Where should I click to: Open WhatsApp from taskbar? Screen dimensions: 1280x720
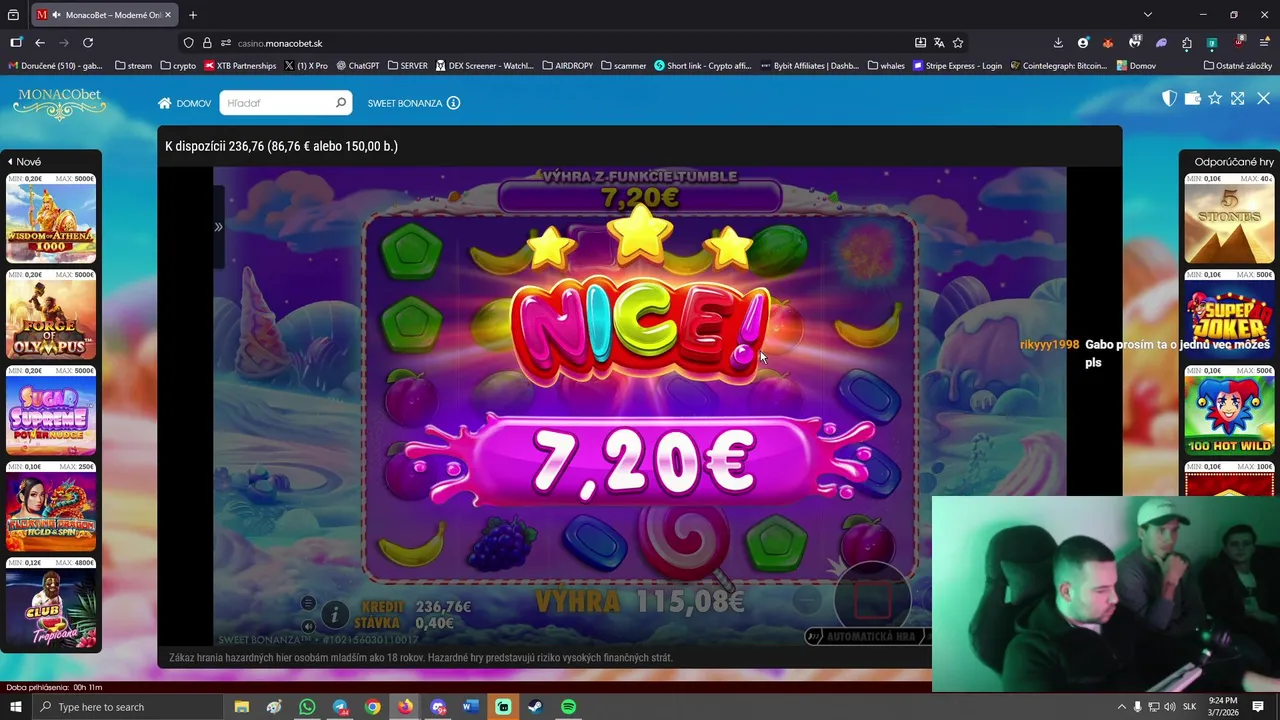[x=307, y=707]
